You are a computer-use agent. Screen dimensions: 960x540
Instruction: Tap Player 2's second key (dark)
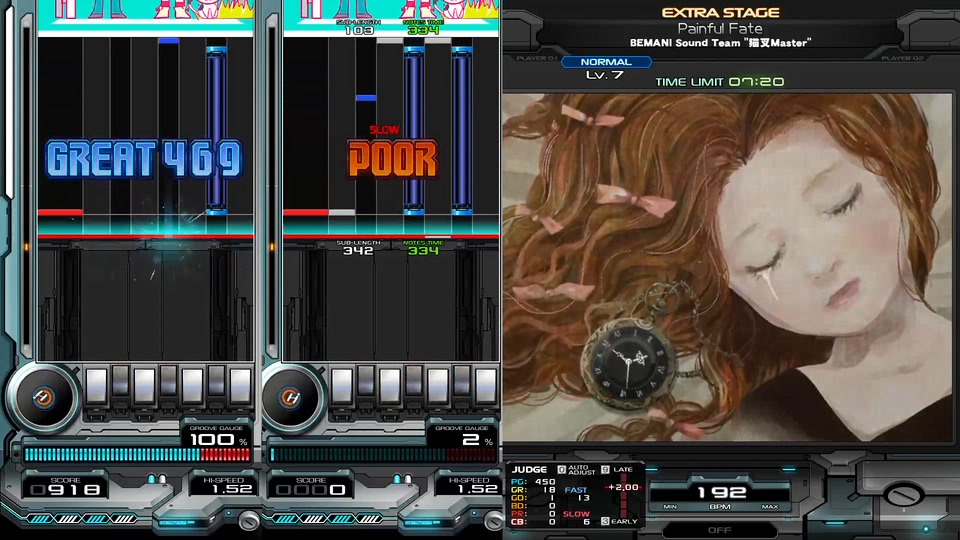pyautogui.click(x=366, y=381)
